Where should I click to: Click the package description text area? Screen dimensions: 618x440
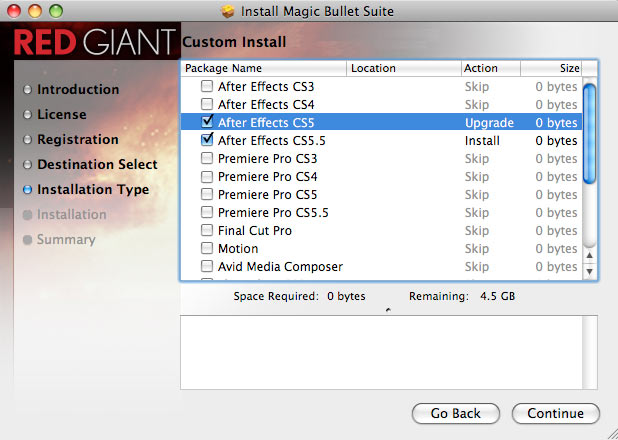(x=381, y=352)
